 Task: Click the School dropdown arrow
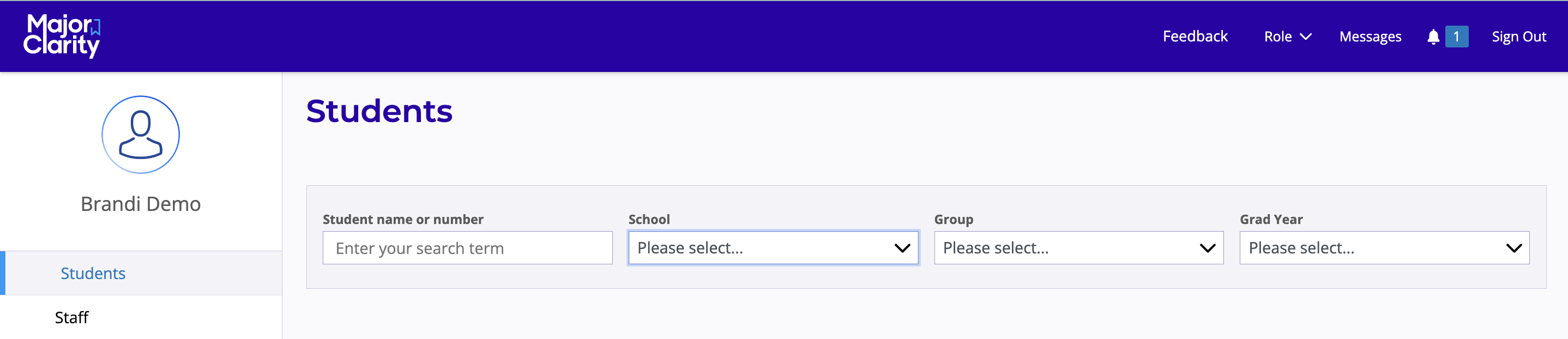point(901,247)
